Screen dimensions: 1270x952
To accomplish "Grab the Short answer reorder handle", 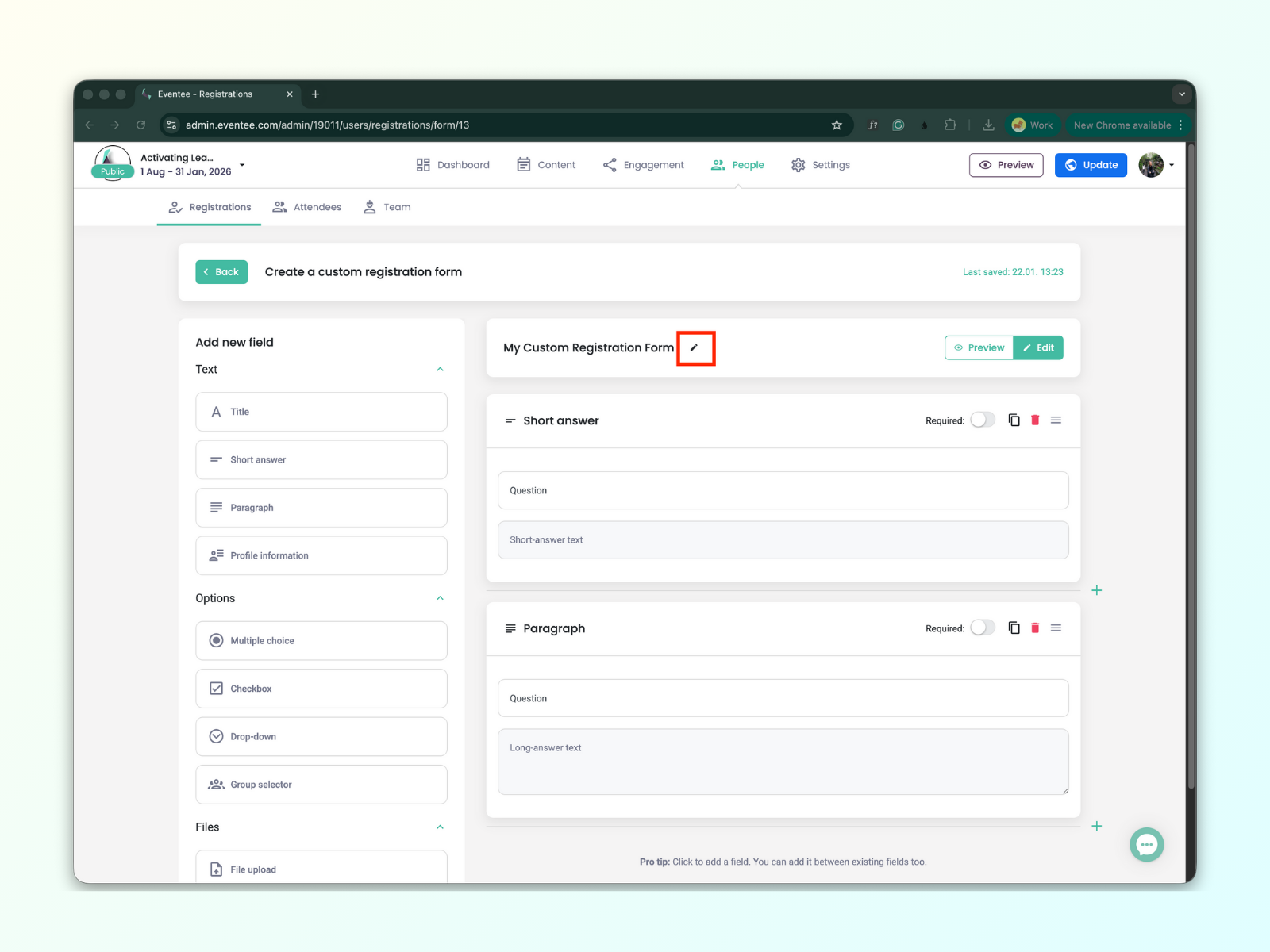I will point(1056,420).
